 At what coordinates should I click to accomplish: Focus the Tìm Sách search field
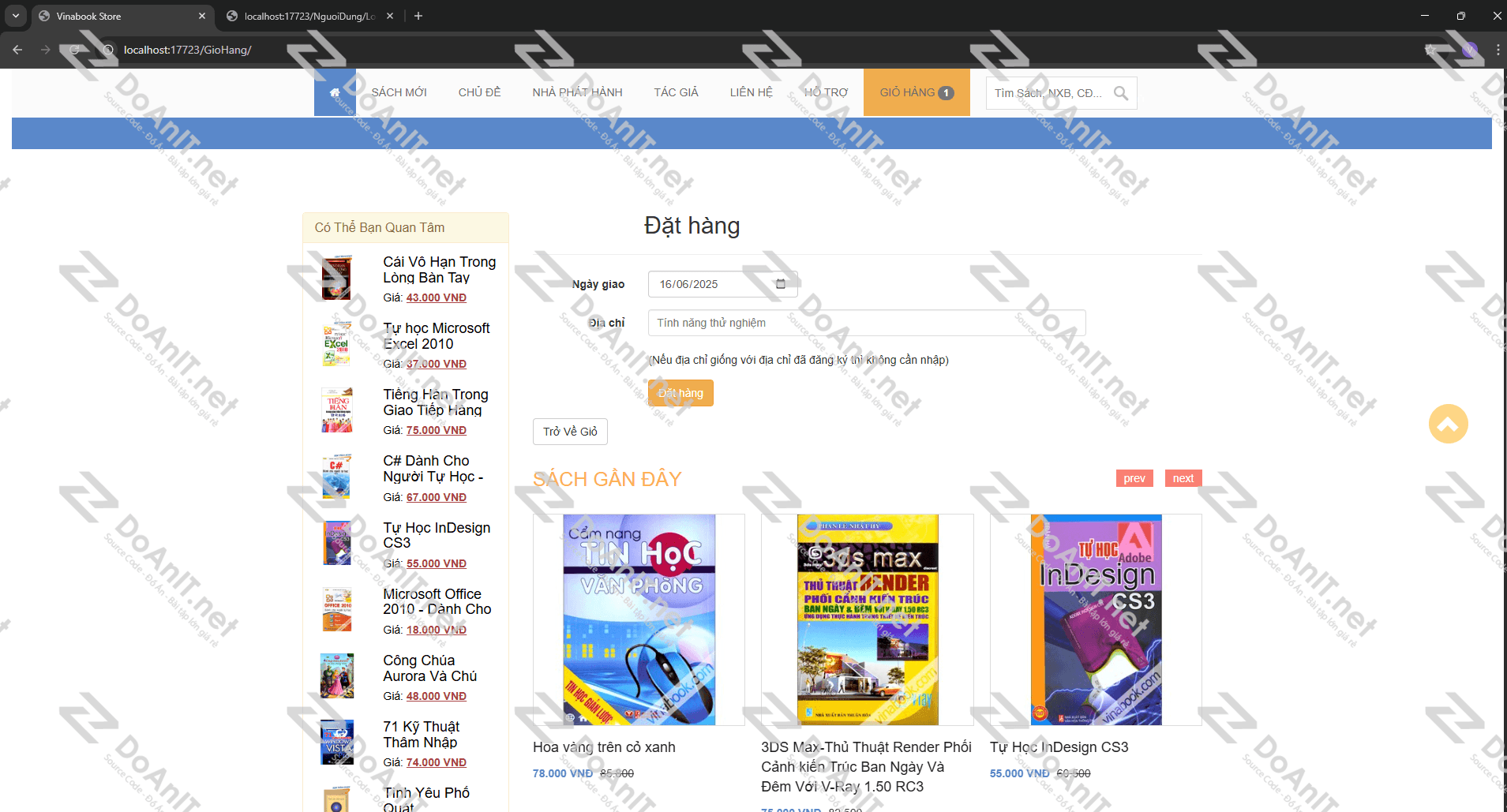(x=1050, y=93)
